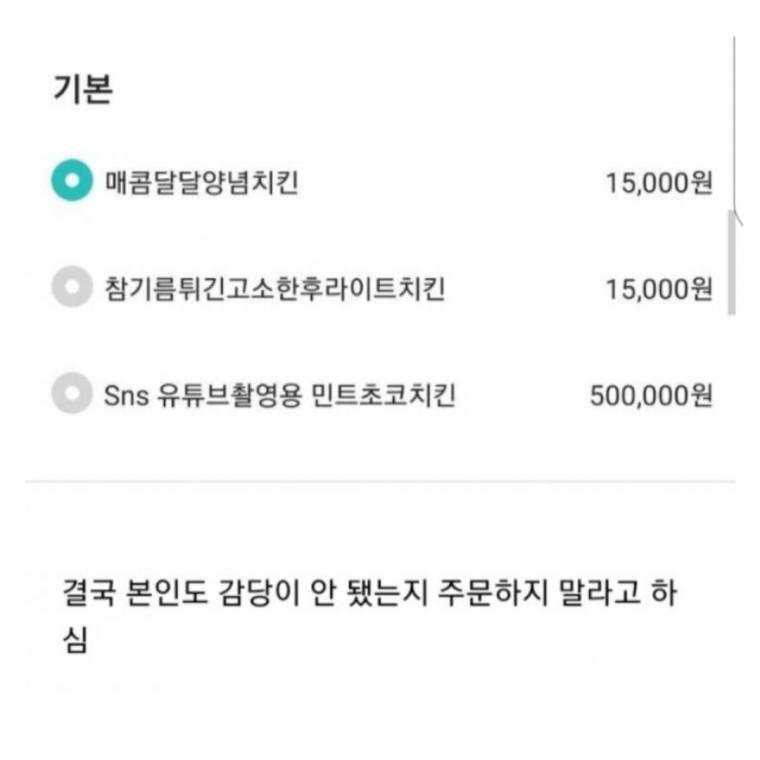
Task: Click the 심 character on caption's second line
Action: point(76,639)
